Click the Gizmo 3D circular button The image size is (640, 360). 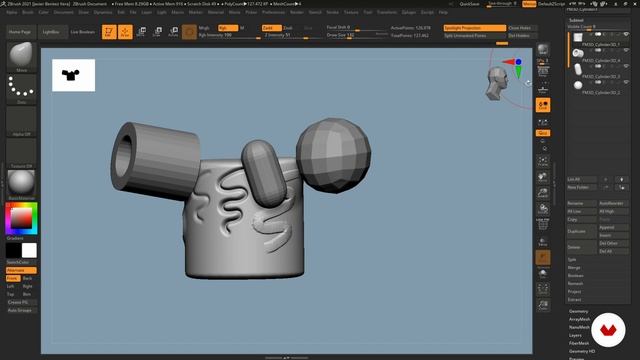coord(189,32)
